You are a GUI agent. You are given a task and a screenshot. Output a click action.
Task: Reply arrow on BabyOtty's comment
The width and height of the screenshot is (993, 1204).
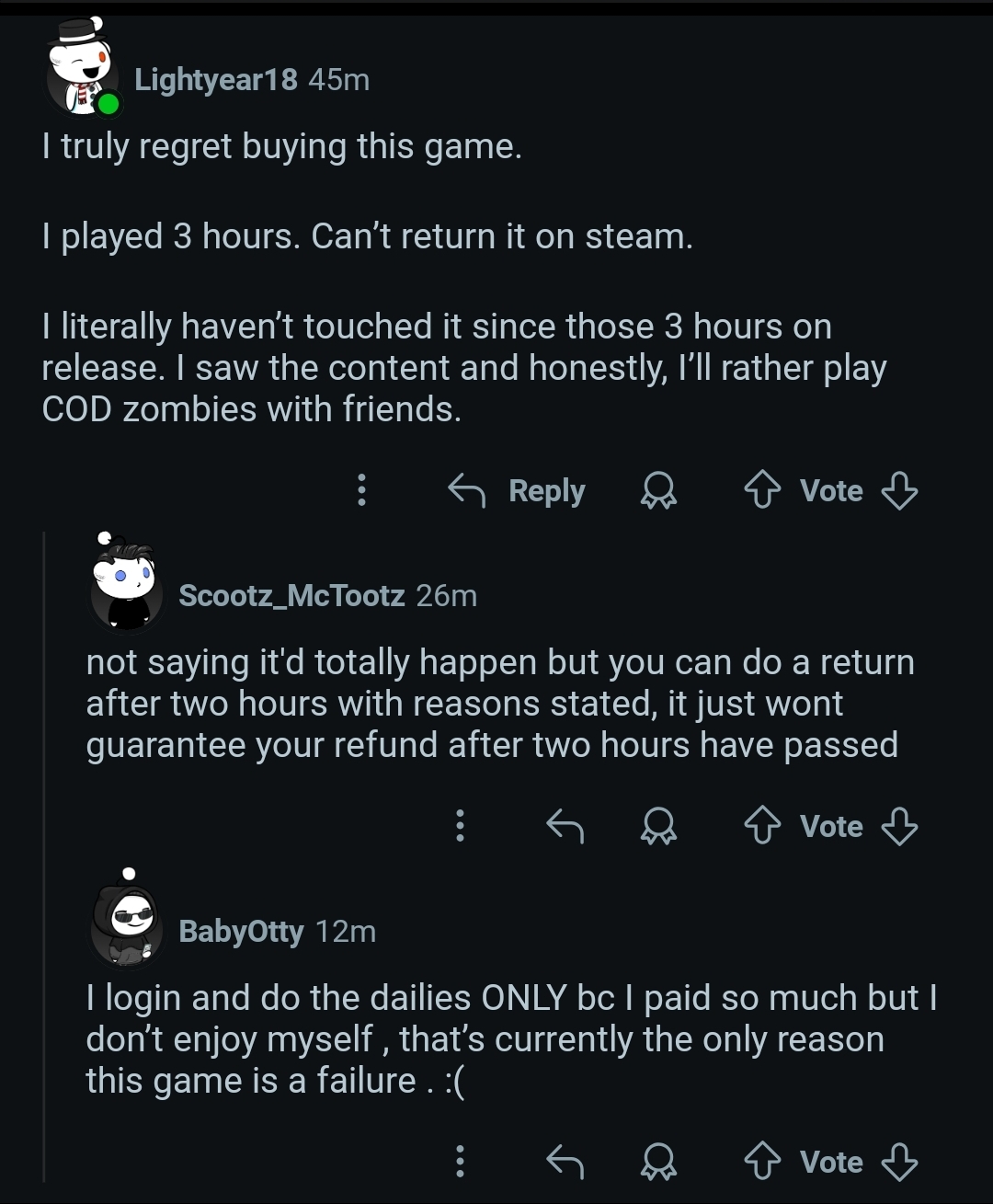[x=565, y=1162]
